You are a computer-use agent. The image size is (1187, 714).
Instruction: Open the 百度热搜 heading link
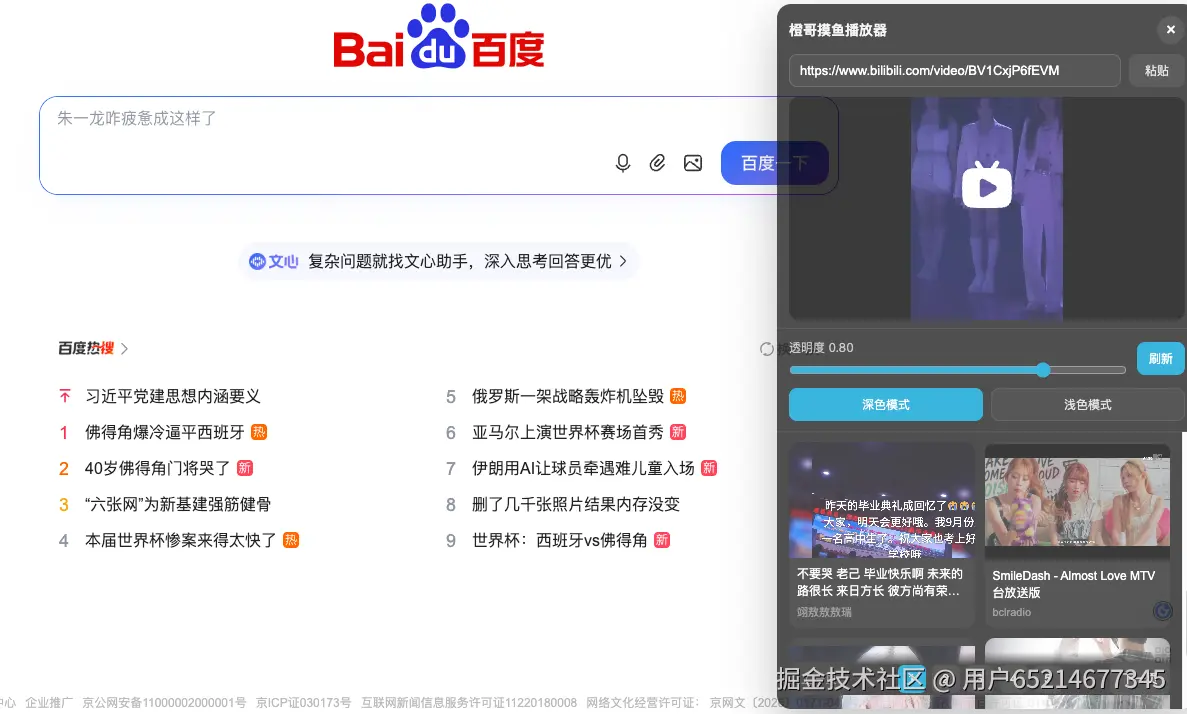(x=86, y=348)
